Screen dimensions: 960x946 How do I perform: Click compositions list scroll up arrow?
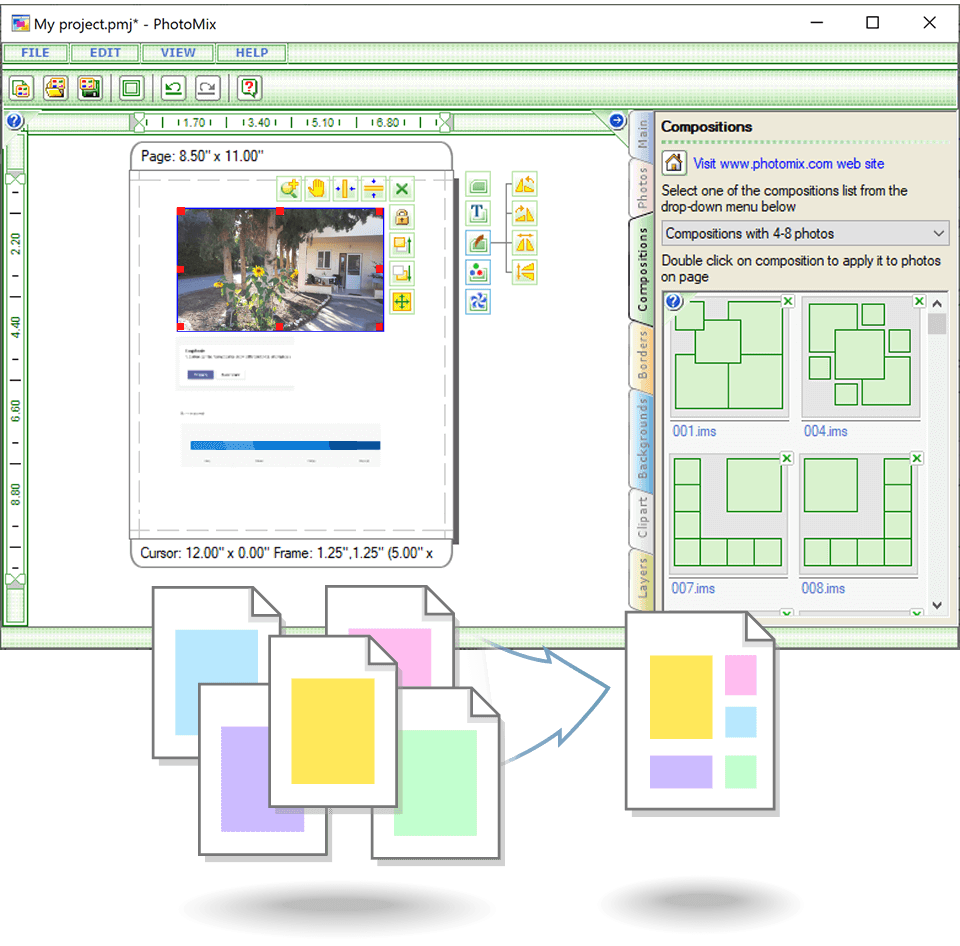tap(937, 303)
